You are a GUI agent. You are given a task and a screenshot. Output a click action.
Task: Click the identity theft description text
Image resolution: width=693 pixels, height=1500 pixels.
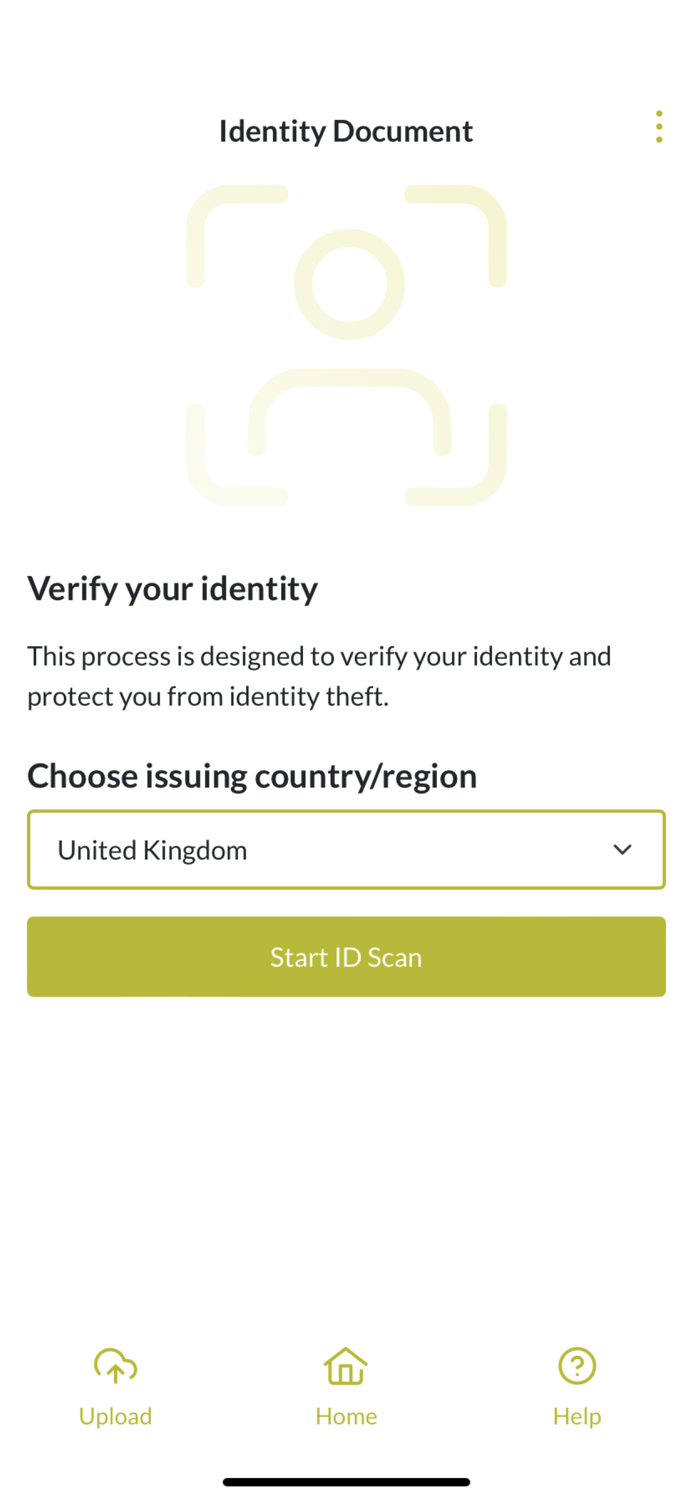tap(319, 676)
